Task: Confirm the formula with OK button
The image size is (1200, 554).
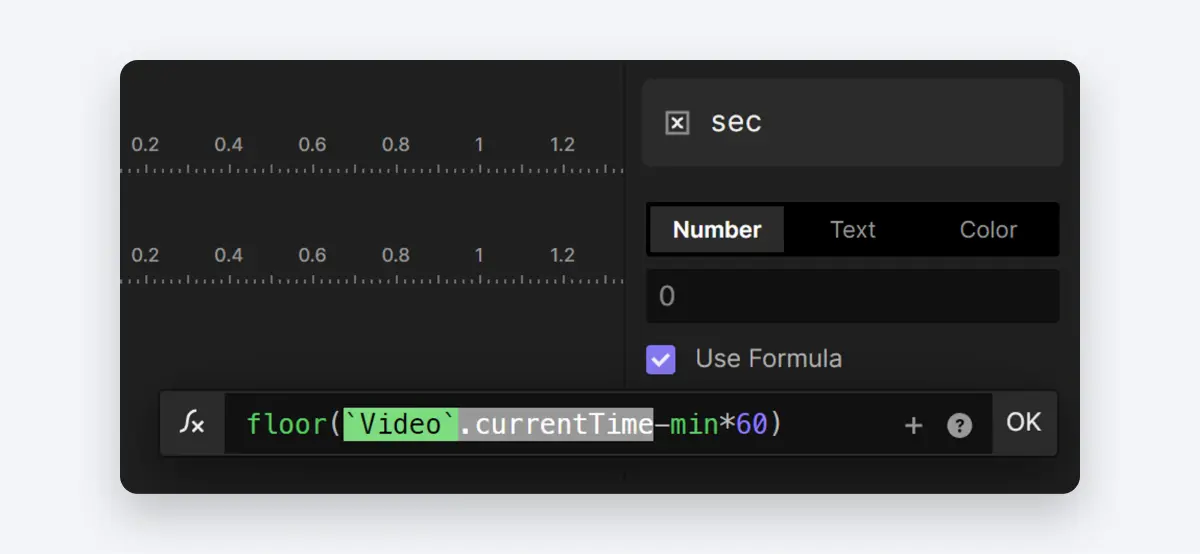Action: click(1024, 423)
